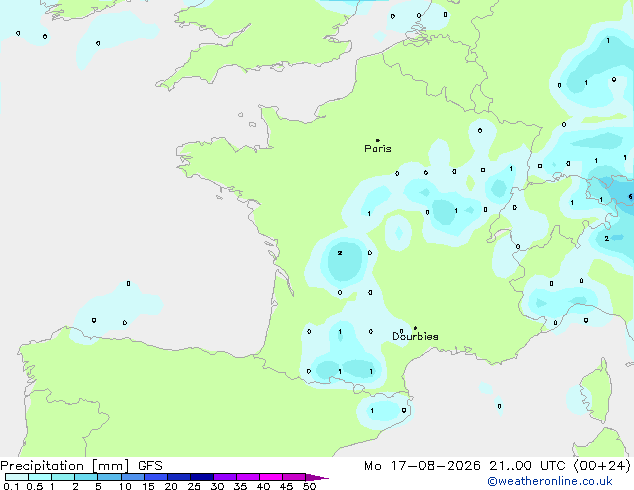The width and height of the screenshot is (634, 490).
Task: Click legend value label '10'
Action: click(125, 486)
